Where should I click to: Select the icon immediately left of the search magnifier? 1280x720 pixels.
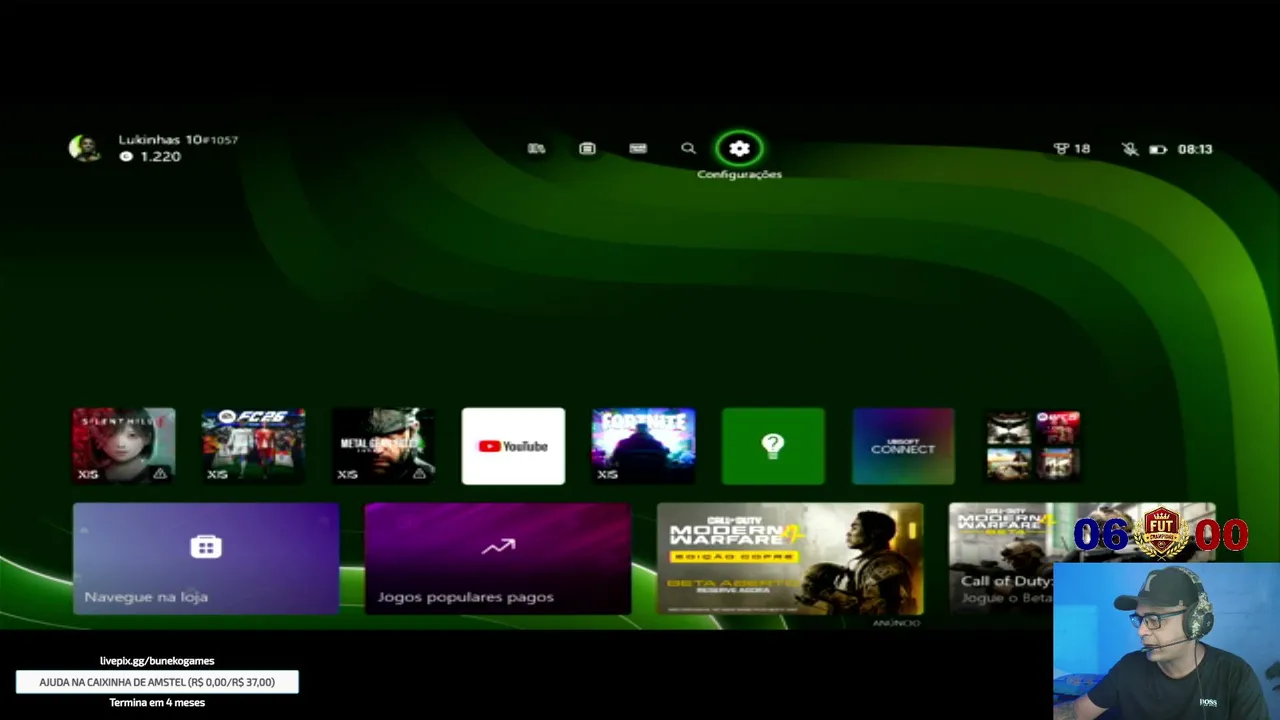click(x=638, y=148)
